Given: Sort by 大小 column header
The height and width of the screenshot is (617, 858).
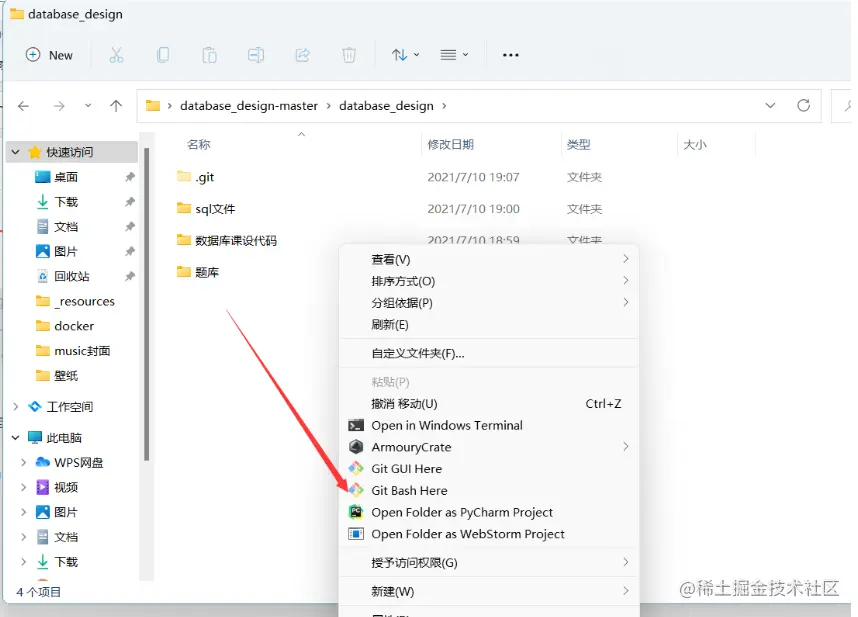Looking at the screenshot, I should point(695,144).
